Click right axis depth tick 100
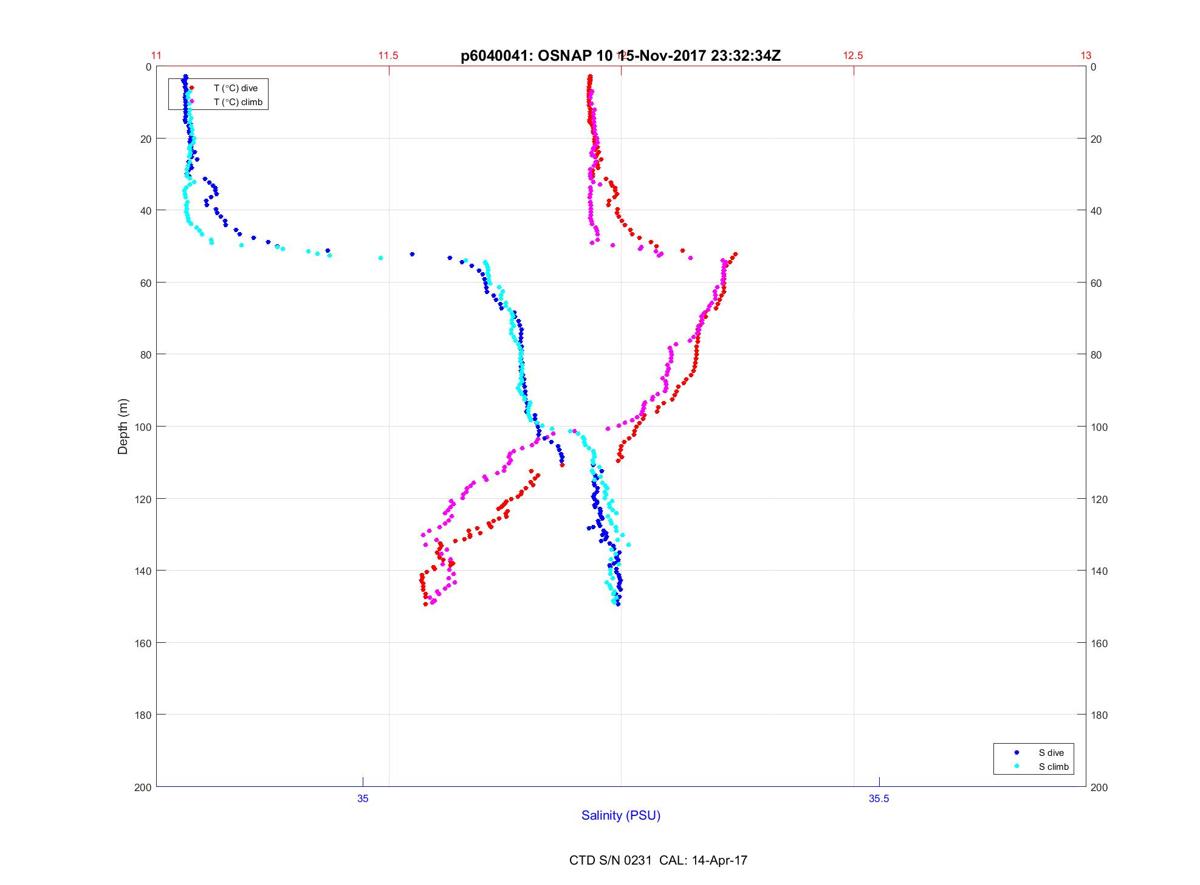Viewport: 1200px width, 885px height. [x=1101, y=427]
